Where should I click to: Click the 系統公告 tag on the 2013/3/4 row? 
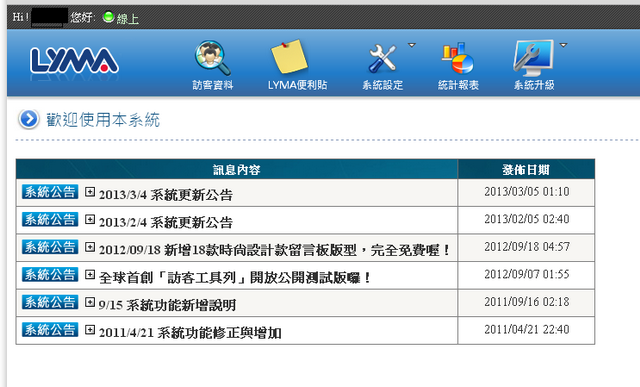(x=50, y=191)
